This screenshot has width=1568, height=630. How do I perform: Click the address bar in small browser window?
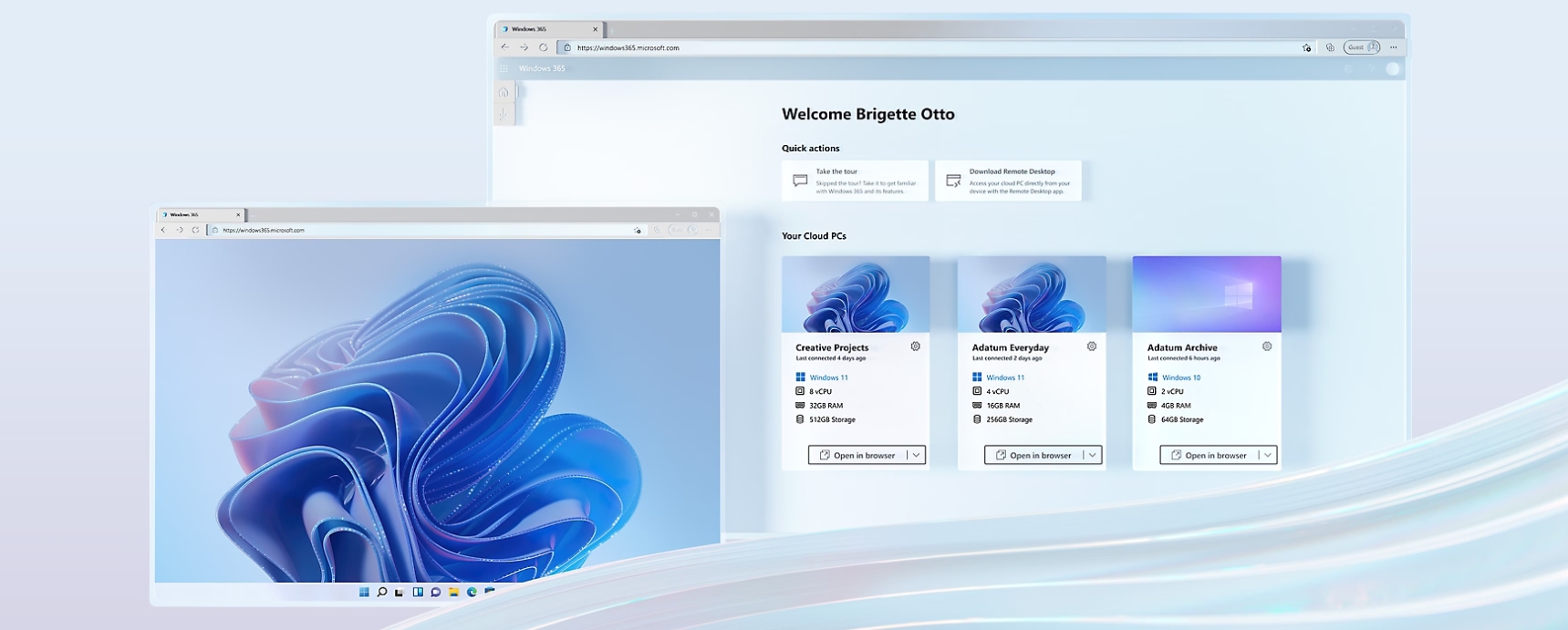pos(425,230)
